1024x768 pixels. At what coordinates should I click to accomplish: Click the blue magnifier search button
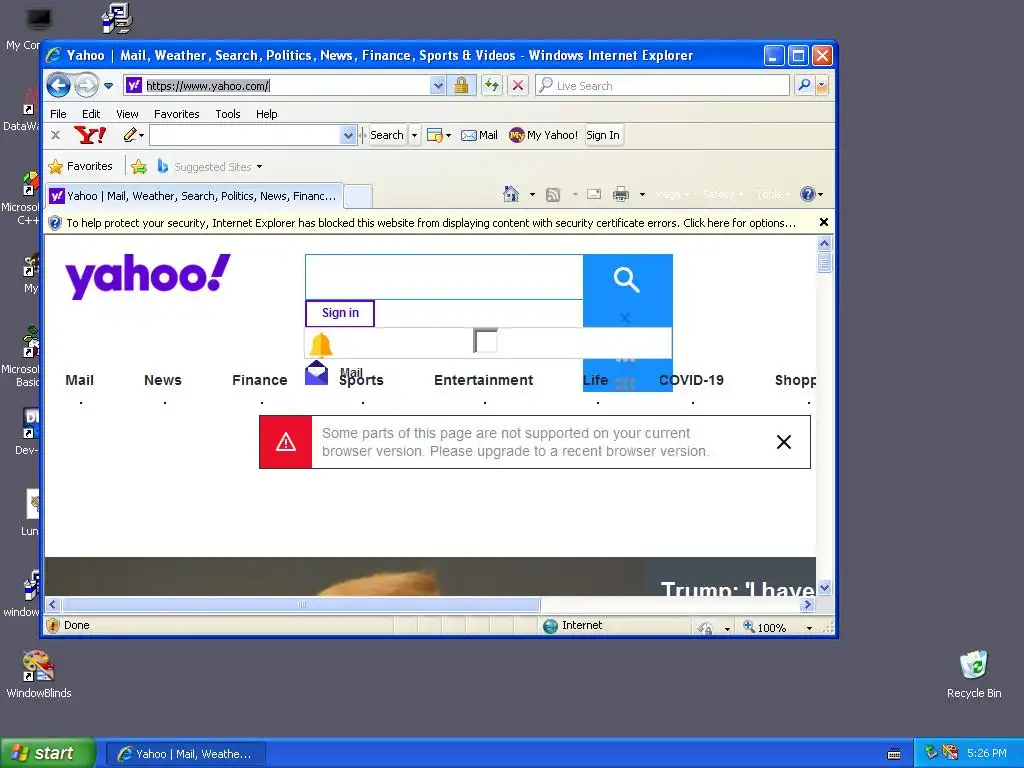point(627,280)
